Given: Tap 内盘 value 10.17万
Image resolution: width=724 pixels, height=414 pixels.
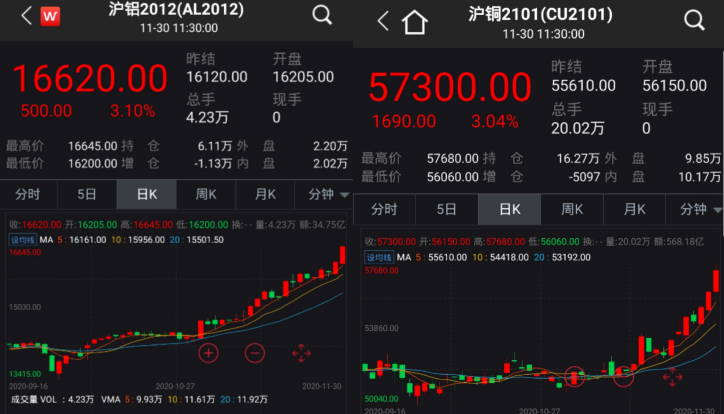Looking at the screenshot, I should [699, 177].
